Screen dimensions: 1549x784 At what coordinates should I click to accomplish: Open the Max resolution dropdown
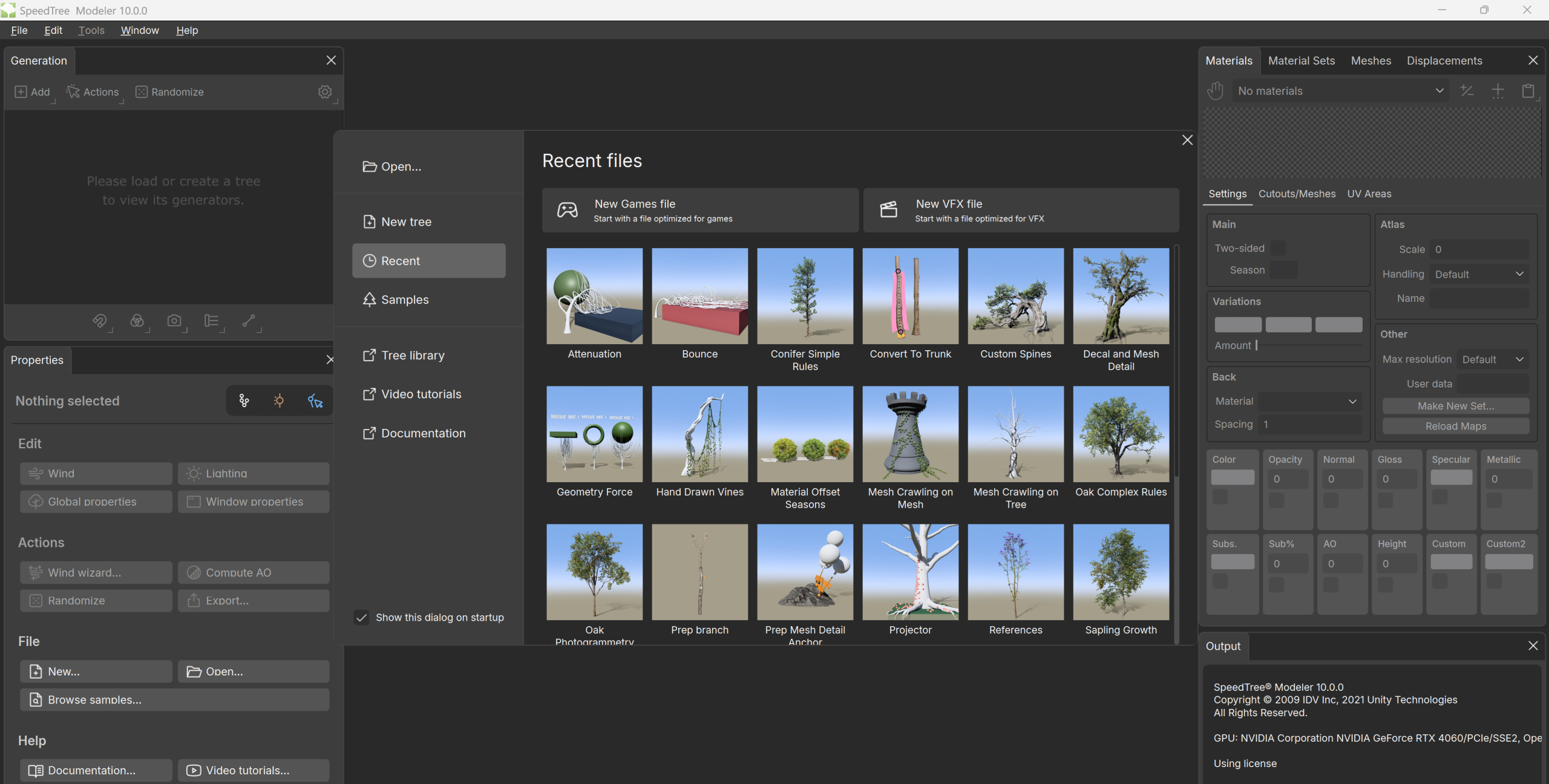pyautogui.click(x=1493, y=359)
